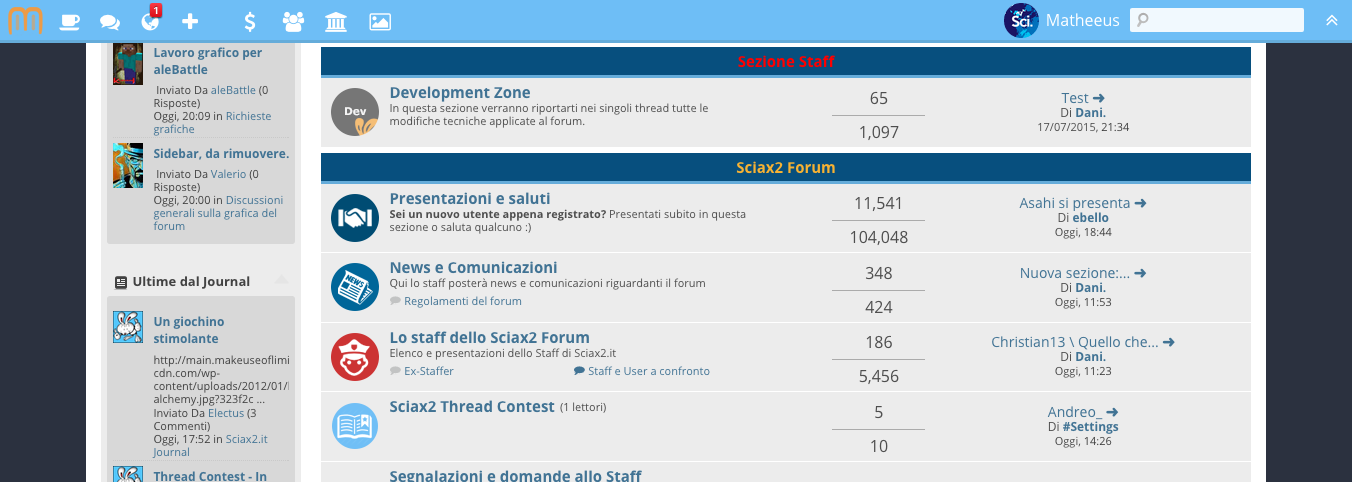Open Asahi si presenta thread
The width and height of the screenshot is (1352, 482).
tap(1075, 203)
